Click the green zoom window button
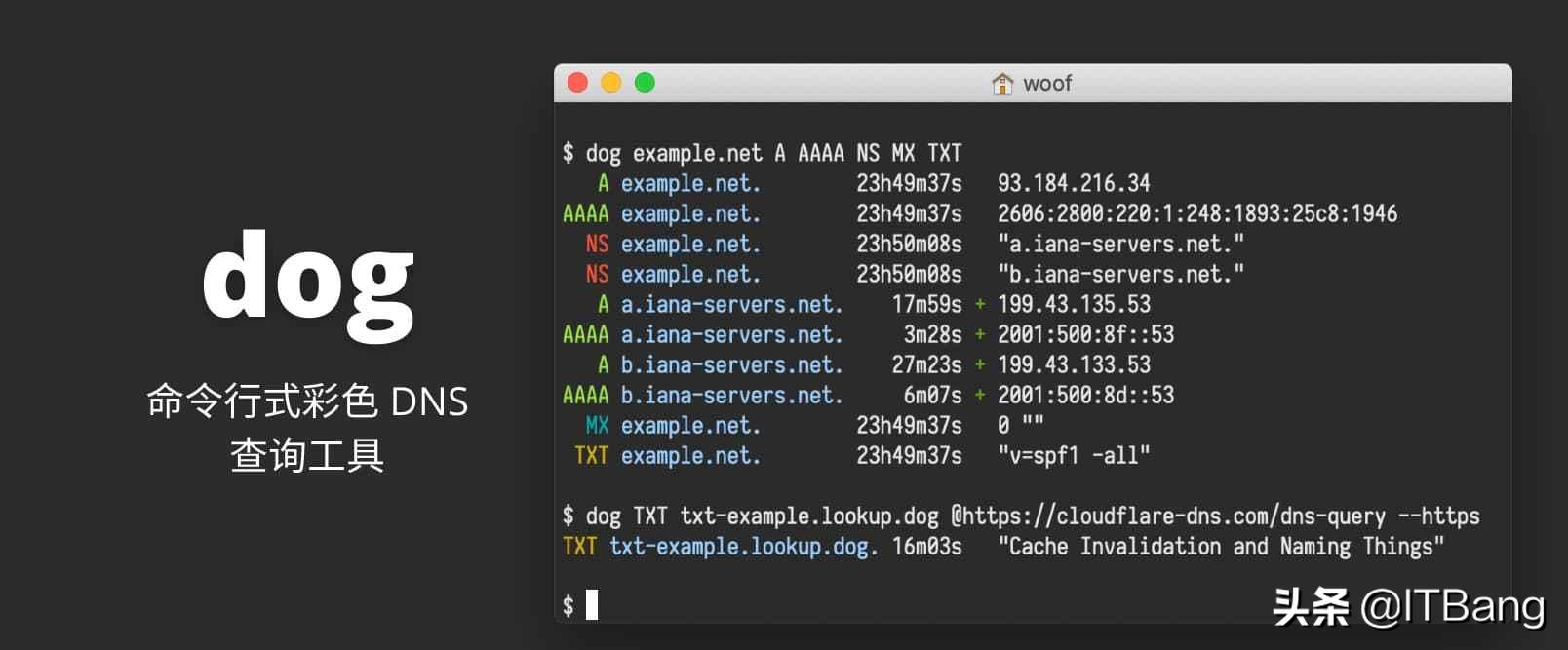1568x650 pixels. 645,83
